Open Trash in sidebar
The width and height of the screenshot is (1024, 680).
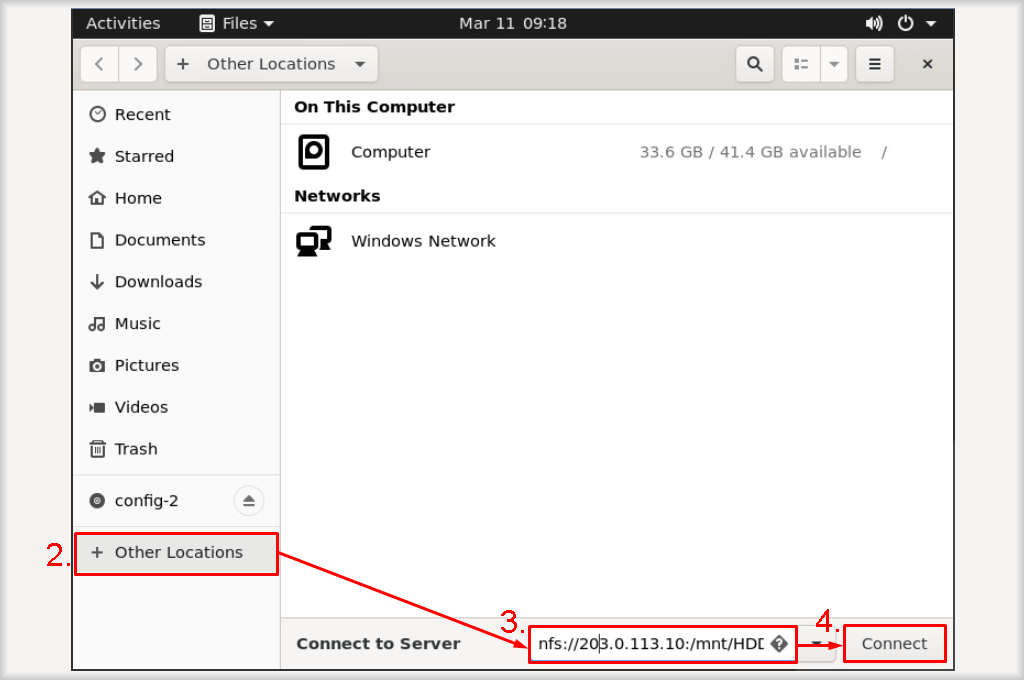pos(176,449)
